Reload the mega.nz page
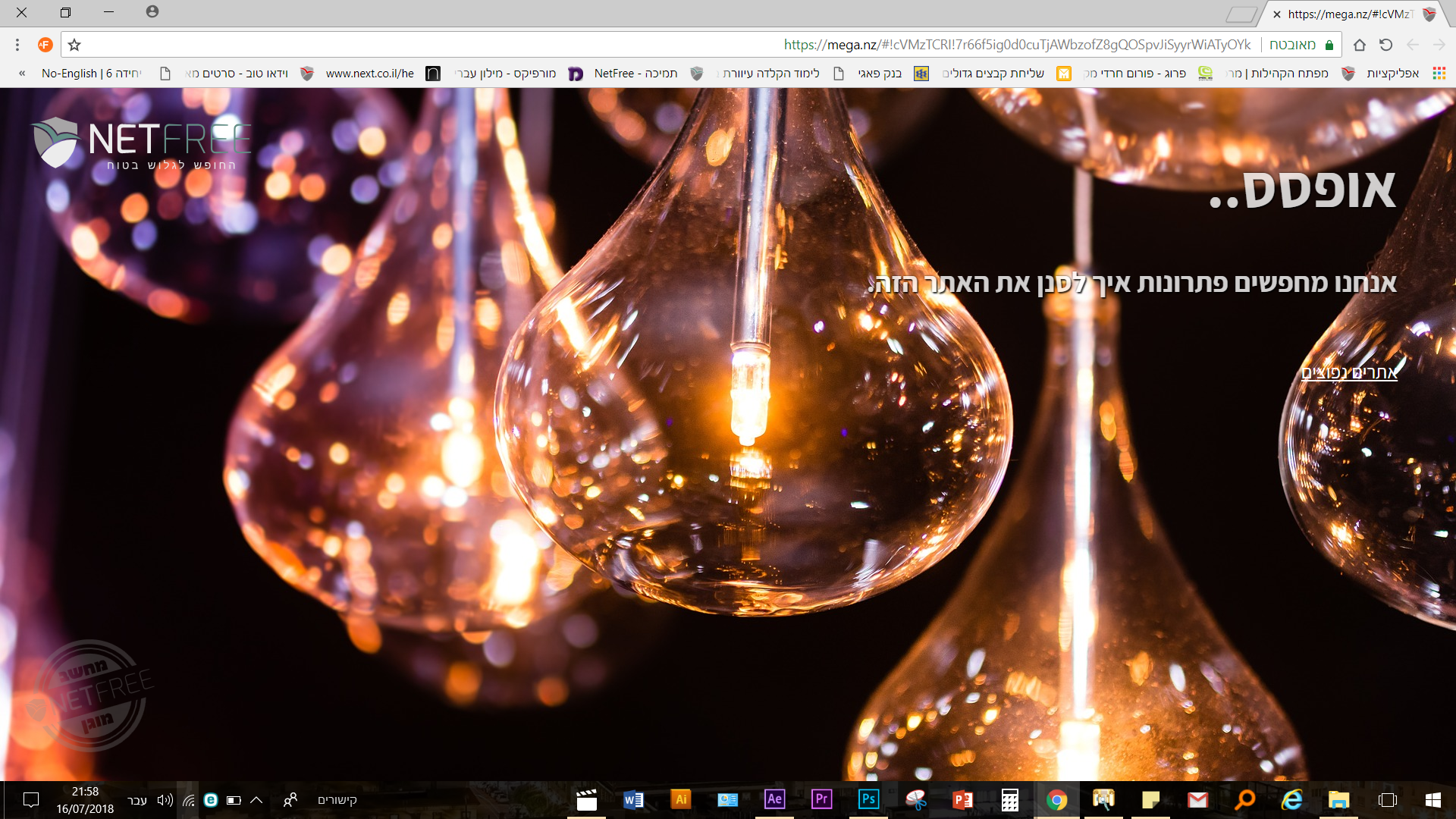The image size is (1456, 819). [x=1386, y=45]
